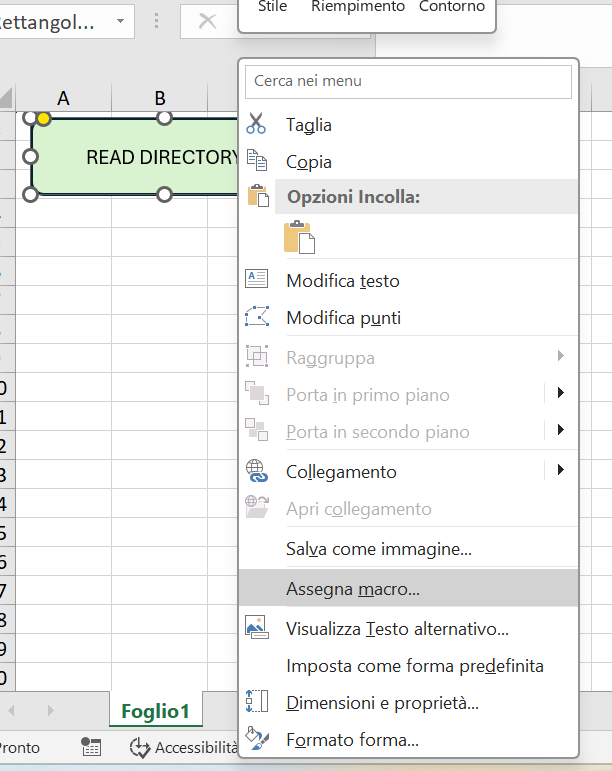Click the Dimensioni e proprietà size icon
Screen dimensions: 612x771
point(257,702)
